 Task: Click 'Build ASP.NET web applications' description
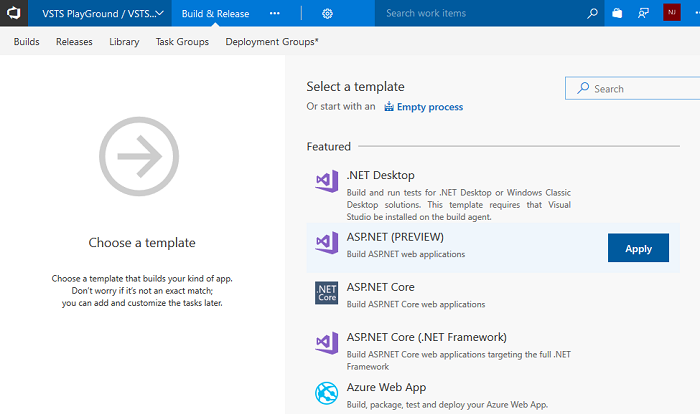click(406, 254)
